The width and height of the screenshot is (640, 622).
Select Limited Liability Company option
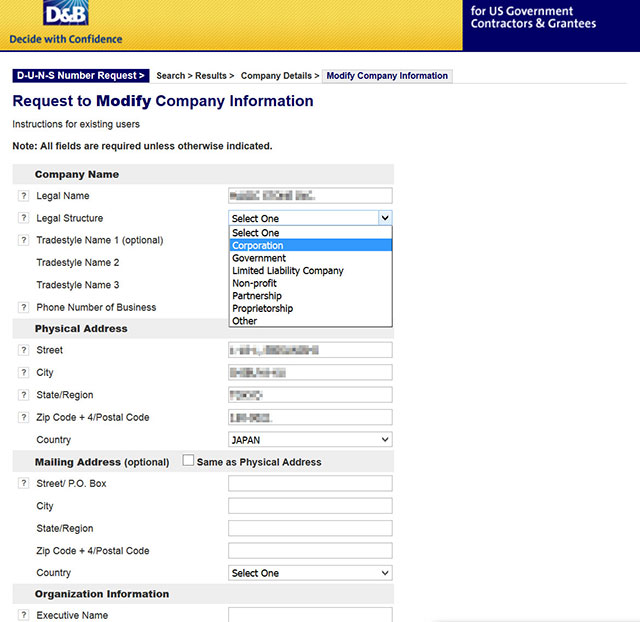310,271
